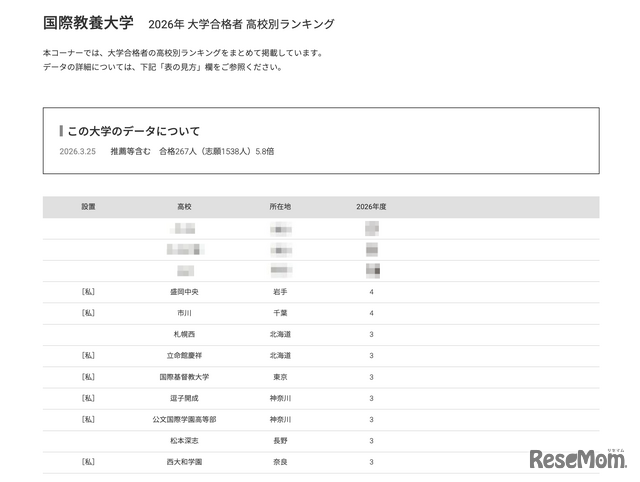The image size is (640, 482).
Task: Click the location 長野
Action: tap(280, 440)
